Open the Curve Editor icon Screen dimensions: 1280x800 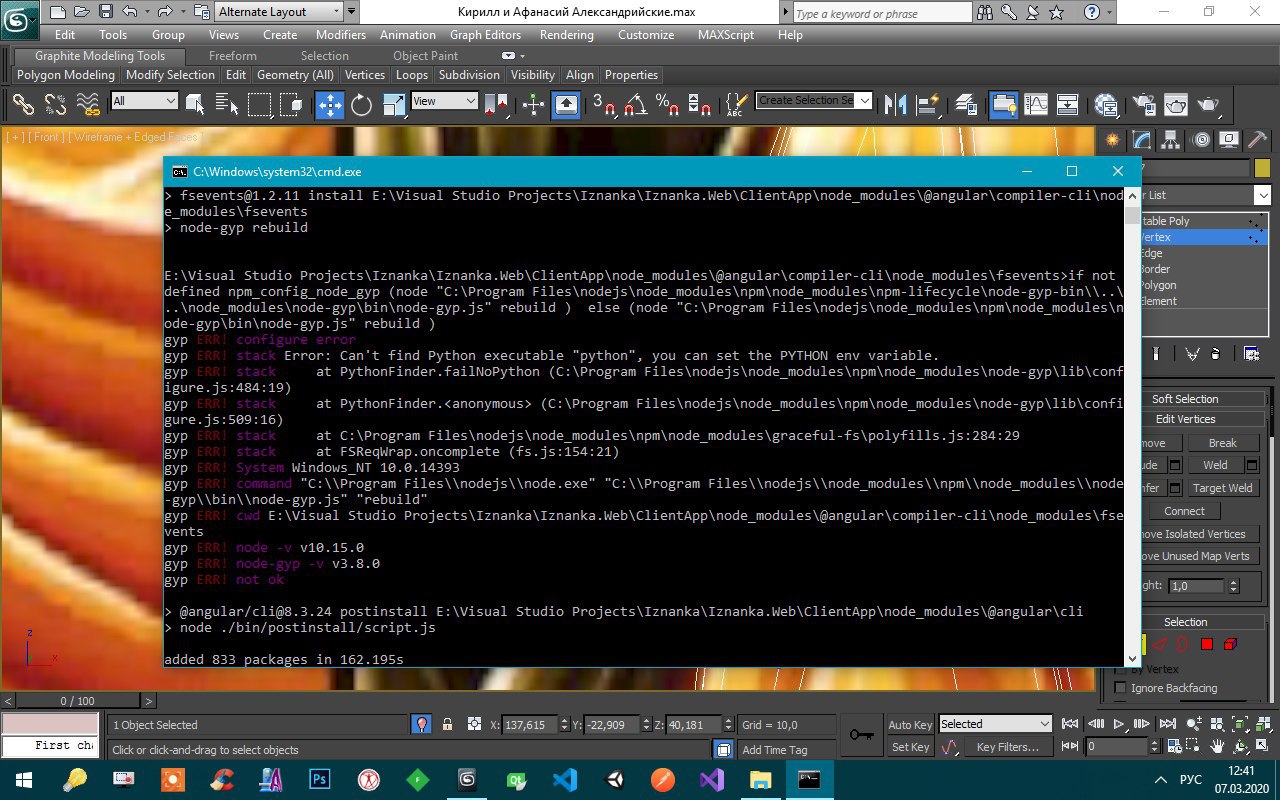(1035, 104)
